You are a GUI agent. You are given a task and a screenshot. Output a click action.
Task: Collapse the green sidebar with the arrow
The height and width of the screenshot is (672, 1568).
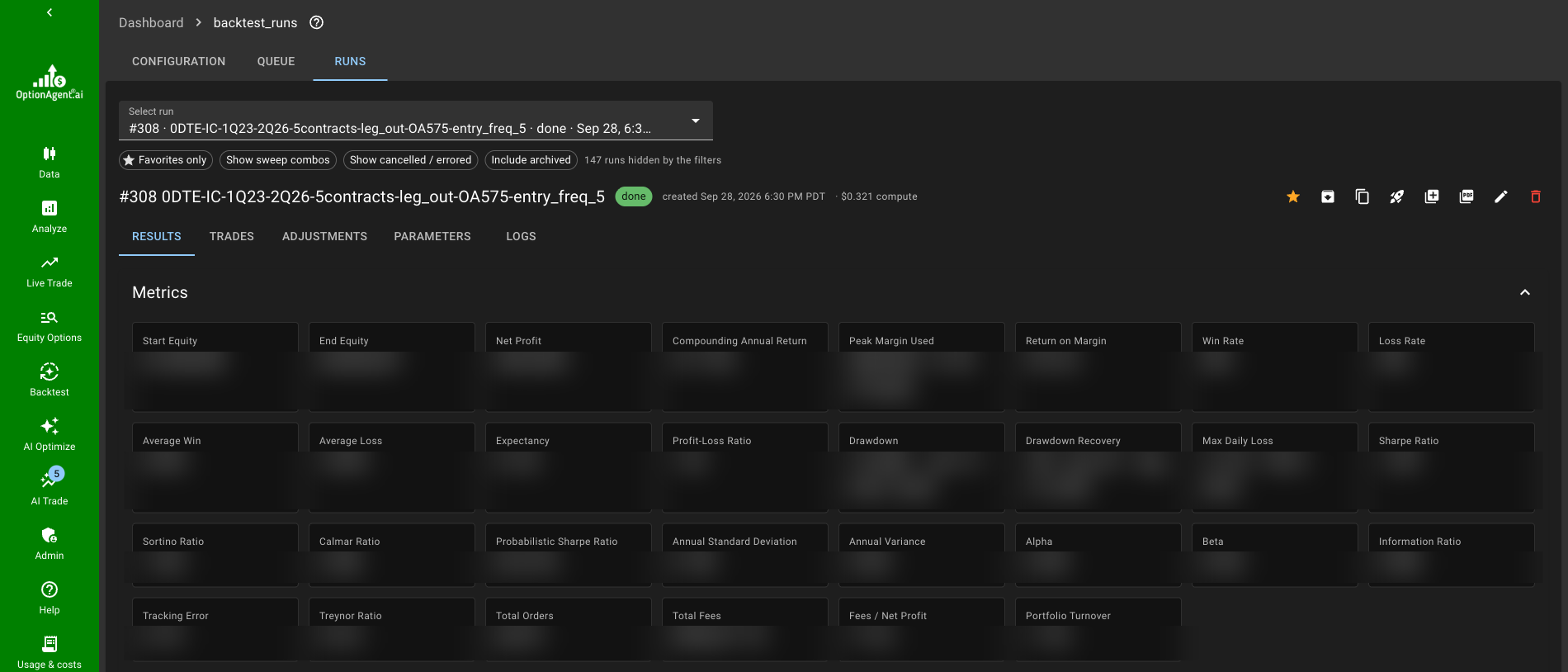point(50,12)
